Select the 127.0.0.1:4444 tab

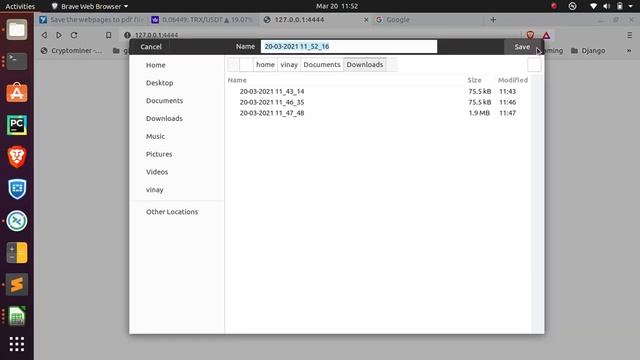[x=316, y=20]
